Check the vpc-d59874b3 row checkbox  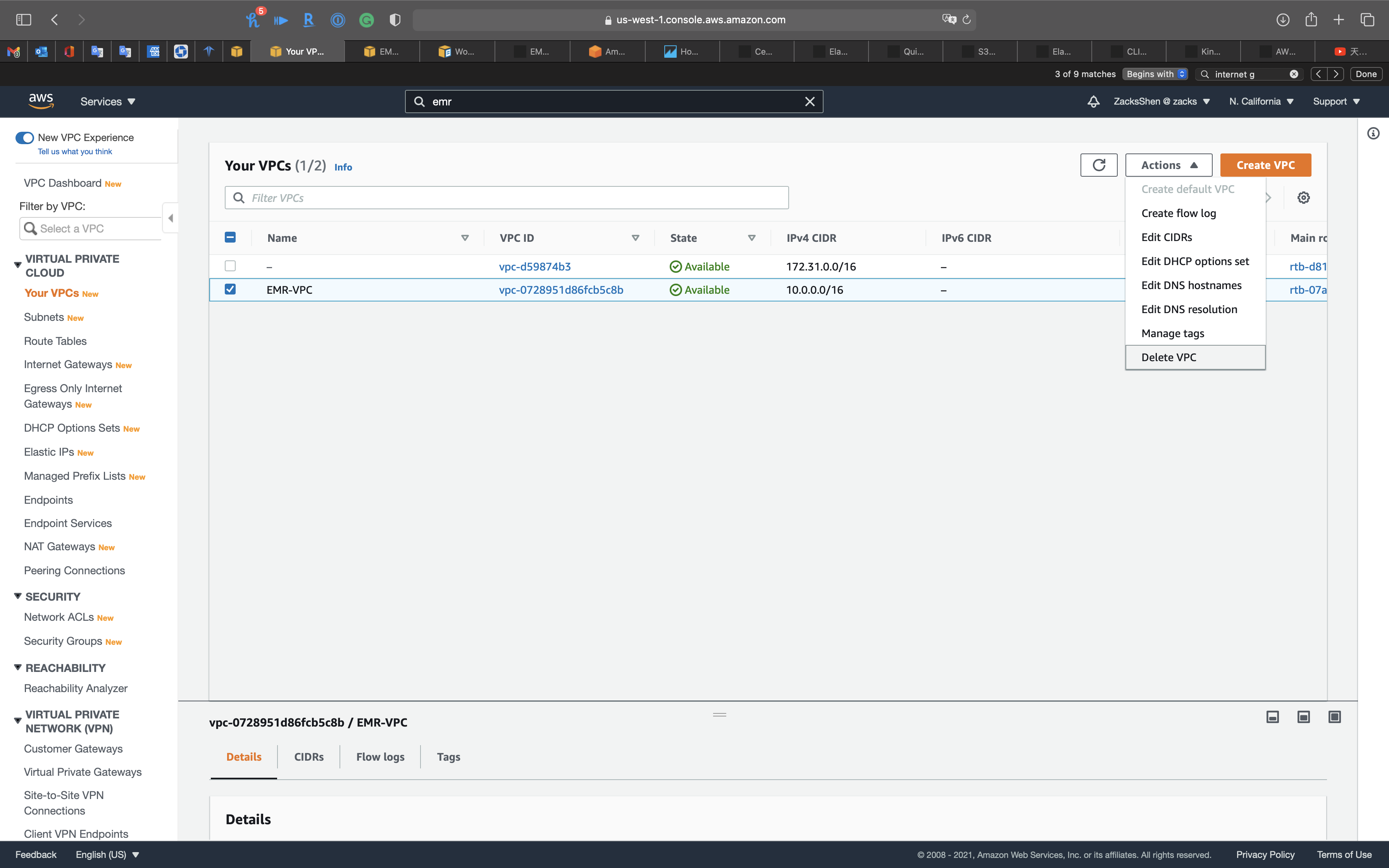[230, 266]
